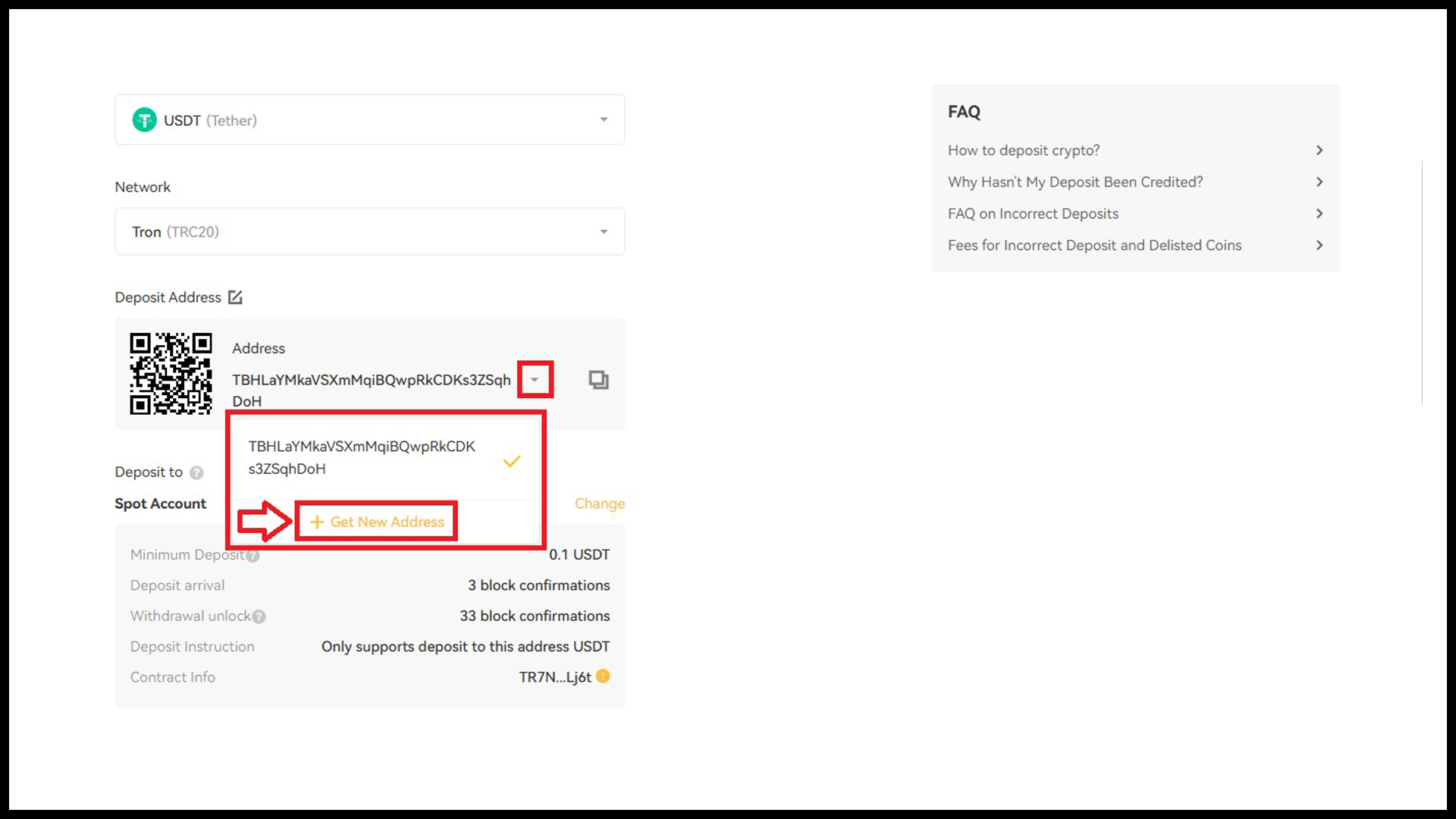1456x819 pixels.
Task: Open the USDT (Tether) coin dropdown
Action: click(x=370, y=120)
